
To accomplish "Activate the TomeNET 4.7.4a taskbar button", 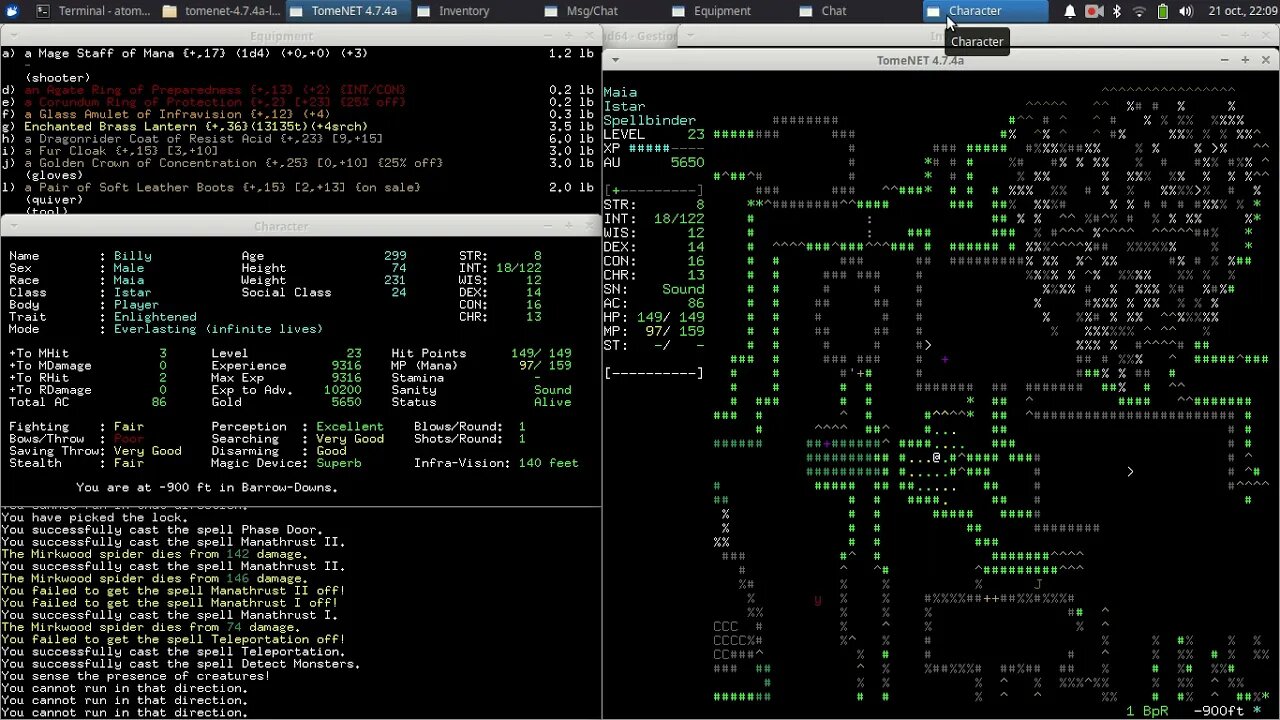I will coord(347,11).
